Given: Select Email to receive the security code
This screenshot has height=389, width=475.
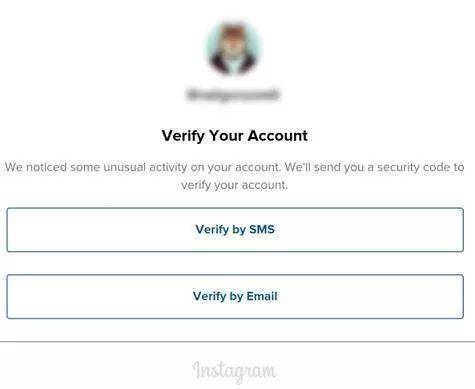Looking at the screenshot, I should [x=235, y=296].
